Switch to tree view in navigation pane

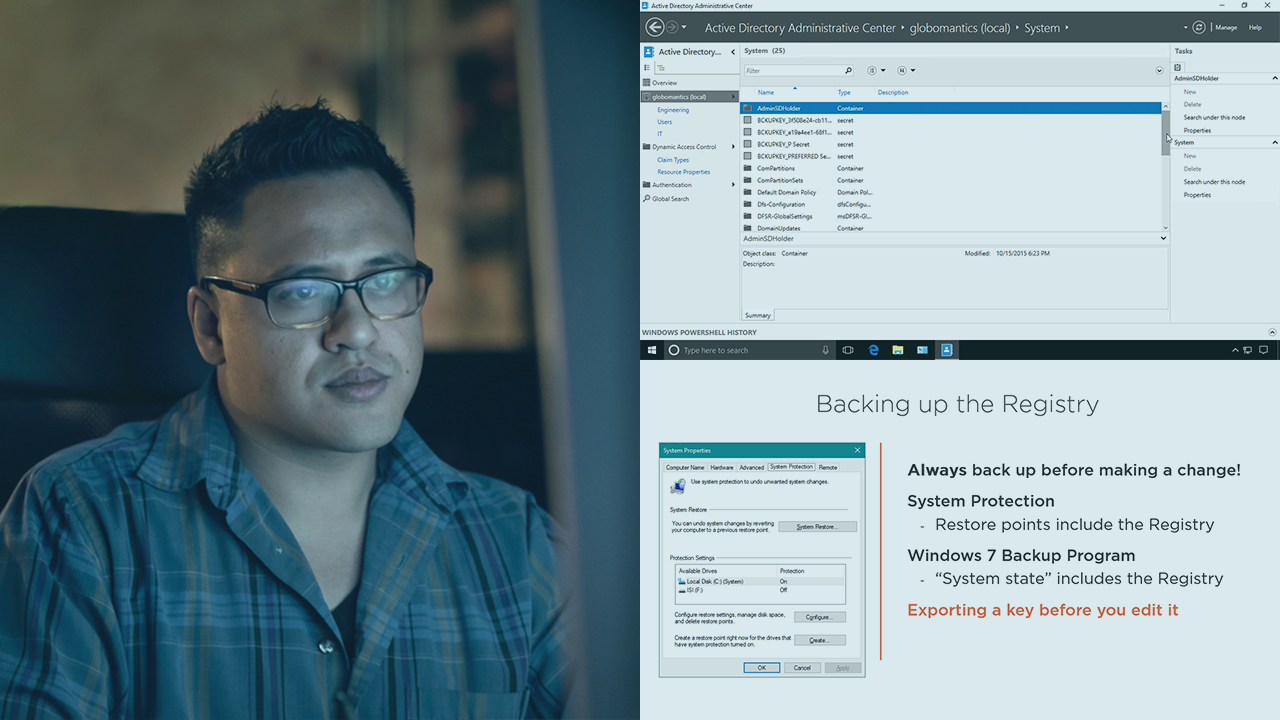(x=661, y=68)
